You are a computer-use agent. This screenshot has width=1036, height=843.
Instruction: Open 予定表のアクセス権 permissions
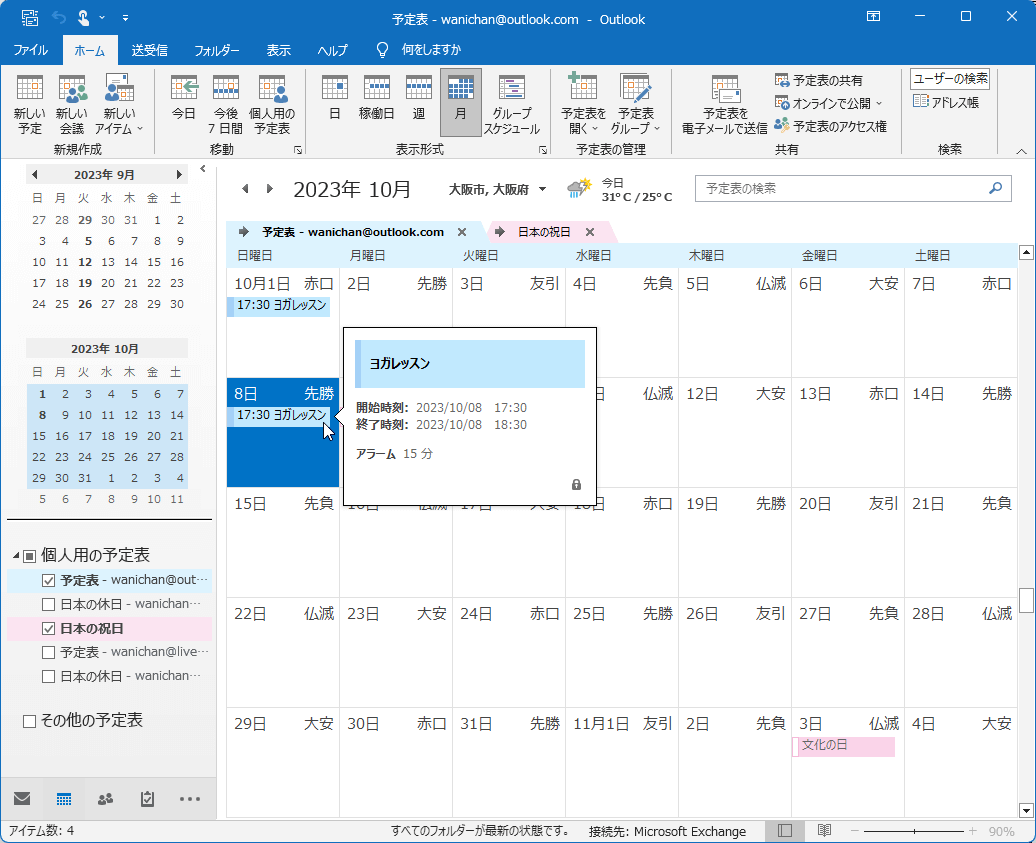[x=830, y=126]
